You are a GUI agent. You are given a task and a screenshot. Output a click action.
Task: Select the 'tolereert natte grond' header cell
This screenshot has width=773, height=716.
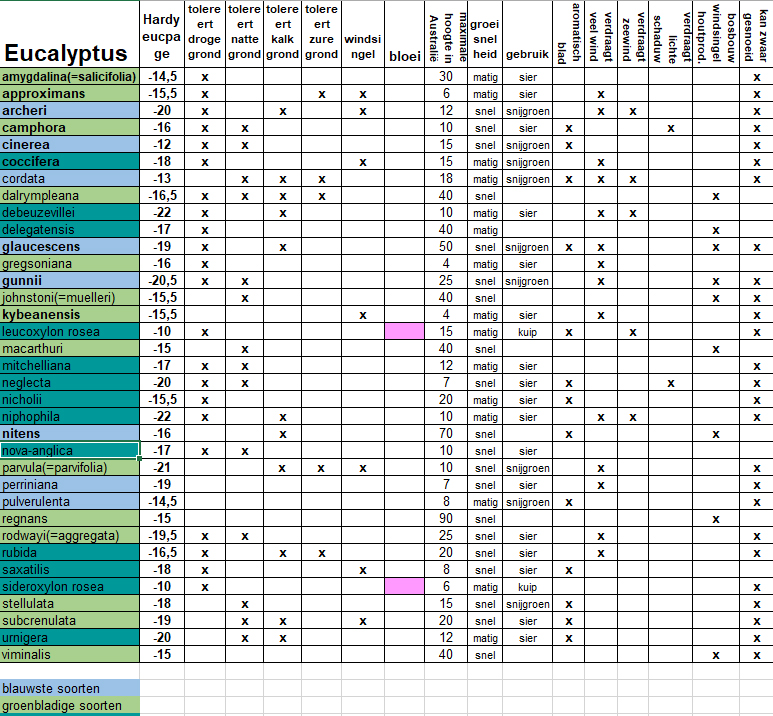pyautogui.click(x=244, y=34)
